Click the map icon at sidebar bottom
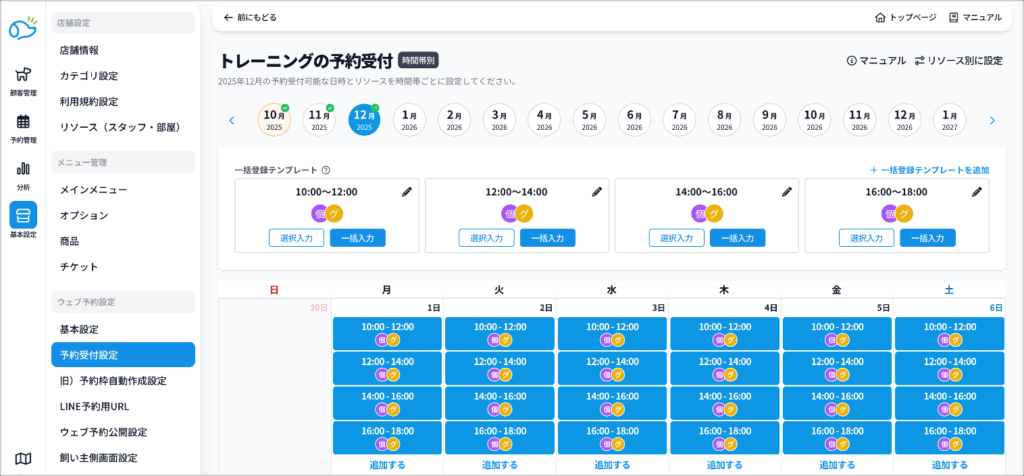1024x476 pixels. 22,458
